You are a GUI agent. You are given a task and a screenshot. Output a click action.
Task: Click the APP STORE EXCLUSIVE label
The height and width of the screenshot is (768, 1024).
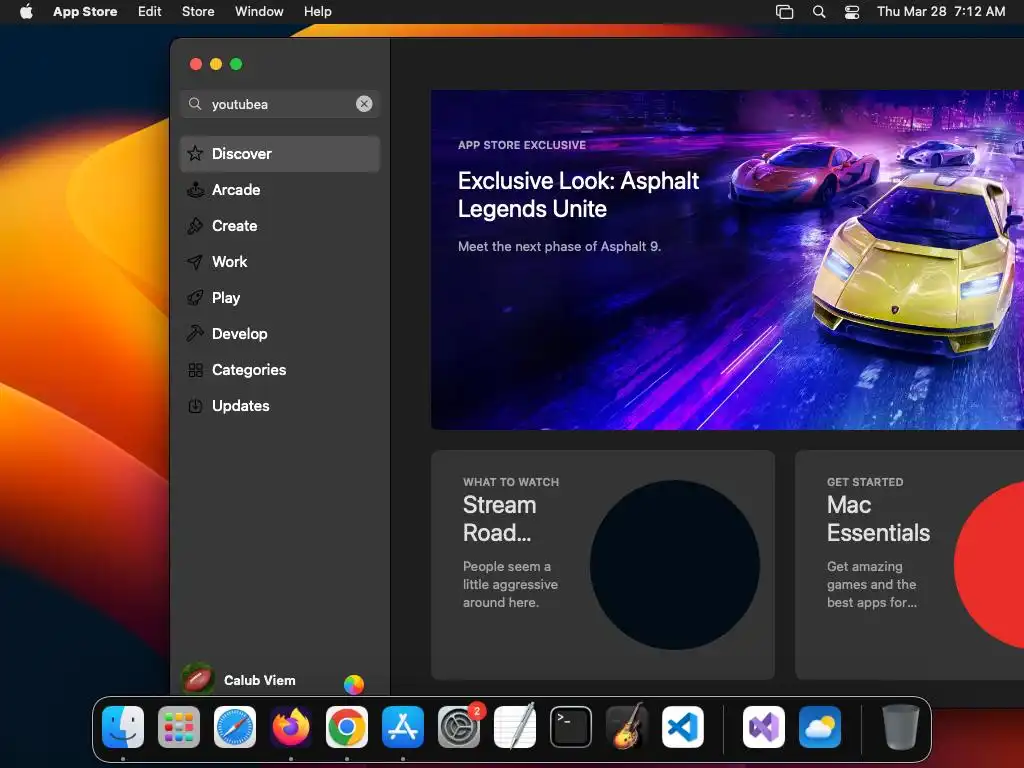pyautogui.click(x=522, y=145)
